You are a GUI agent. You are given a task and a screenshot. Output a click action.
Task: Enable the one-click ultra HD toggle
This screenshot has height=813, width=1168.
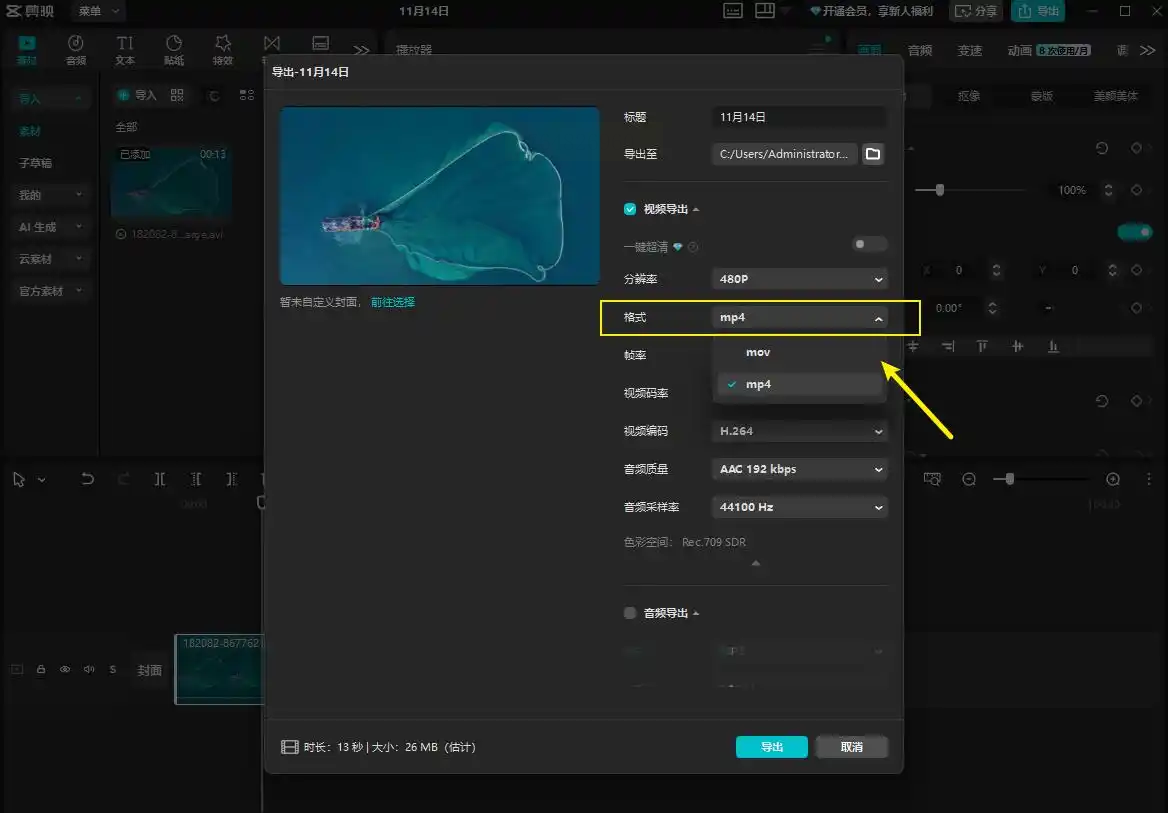[869, 244]
